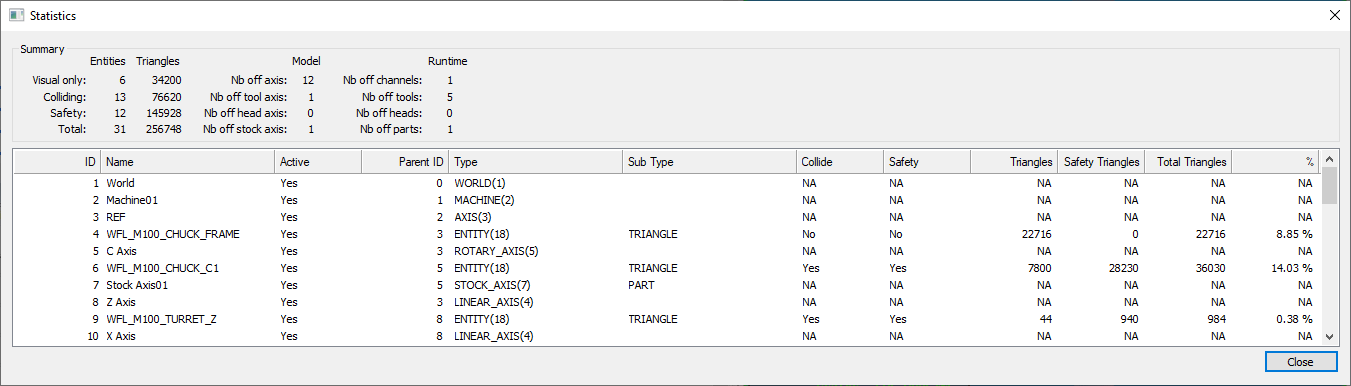Select the Z Axis row
Image resolution: width=1351 pixels, height=386 pixels.
[x=666, y=302]
